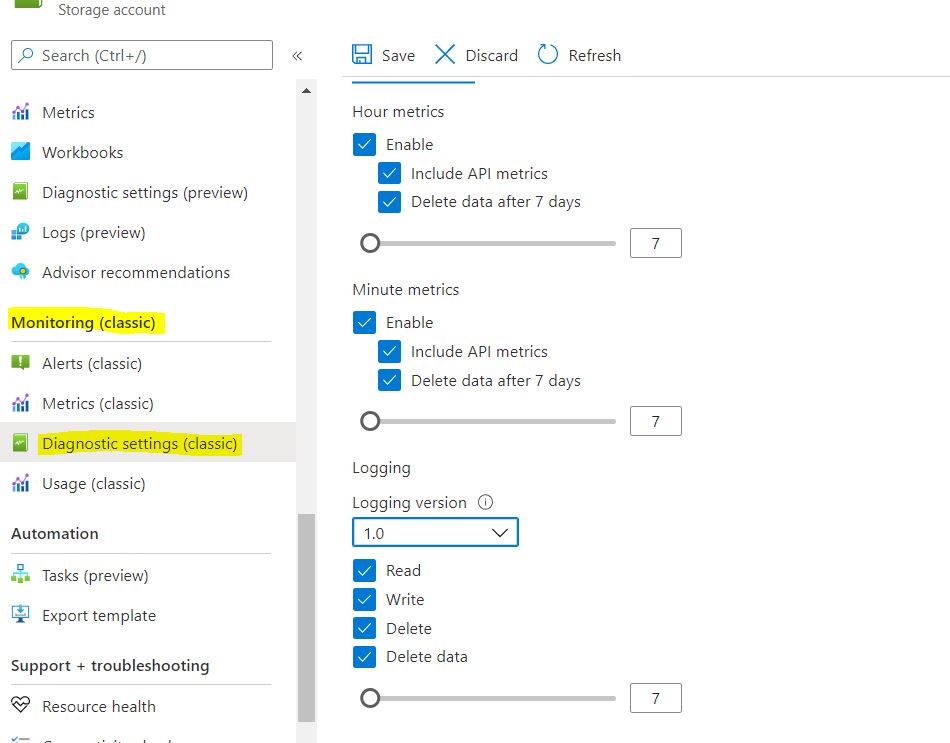Open the Metrics chart icon
Screen dimensions: 950x743
click(20, 112)
